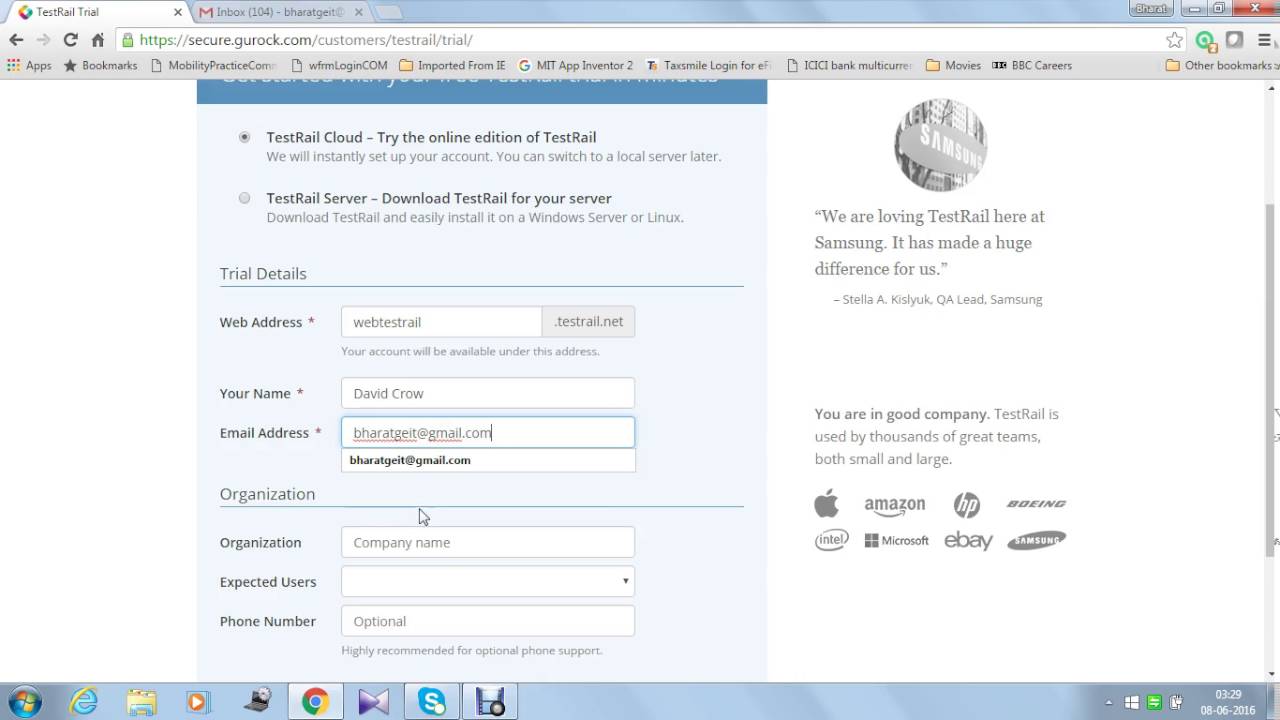Viewport: 1280px width, 720px height.
Task: Click the Boeing logo
Action: [x=1036, y=503]
